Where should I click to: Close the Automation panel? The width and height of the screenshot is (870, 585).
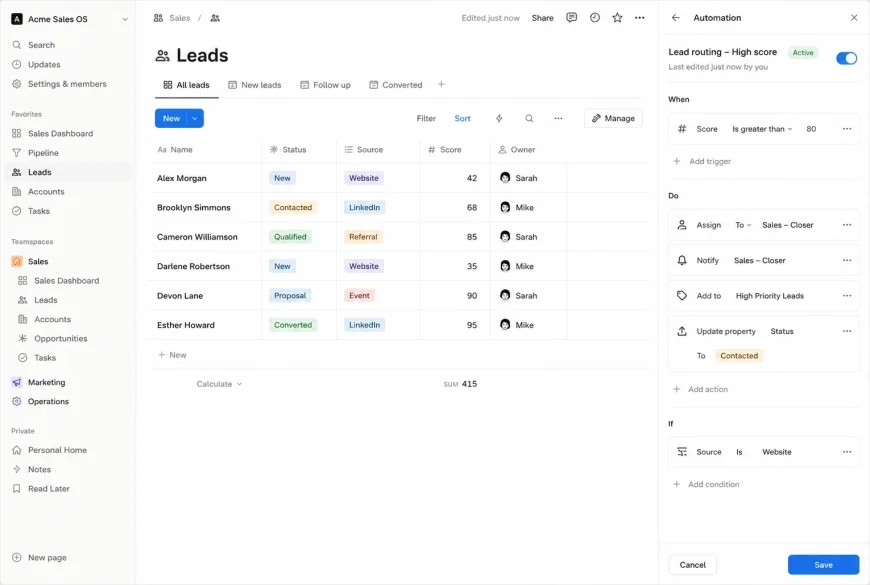click(854, 18)
